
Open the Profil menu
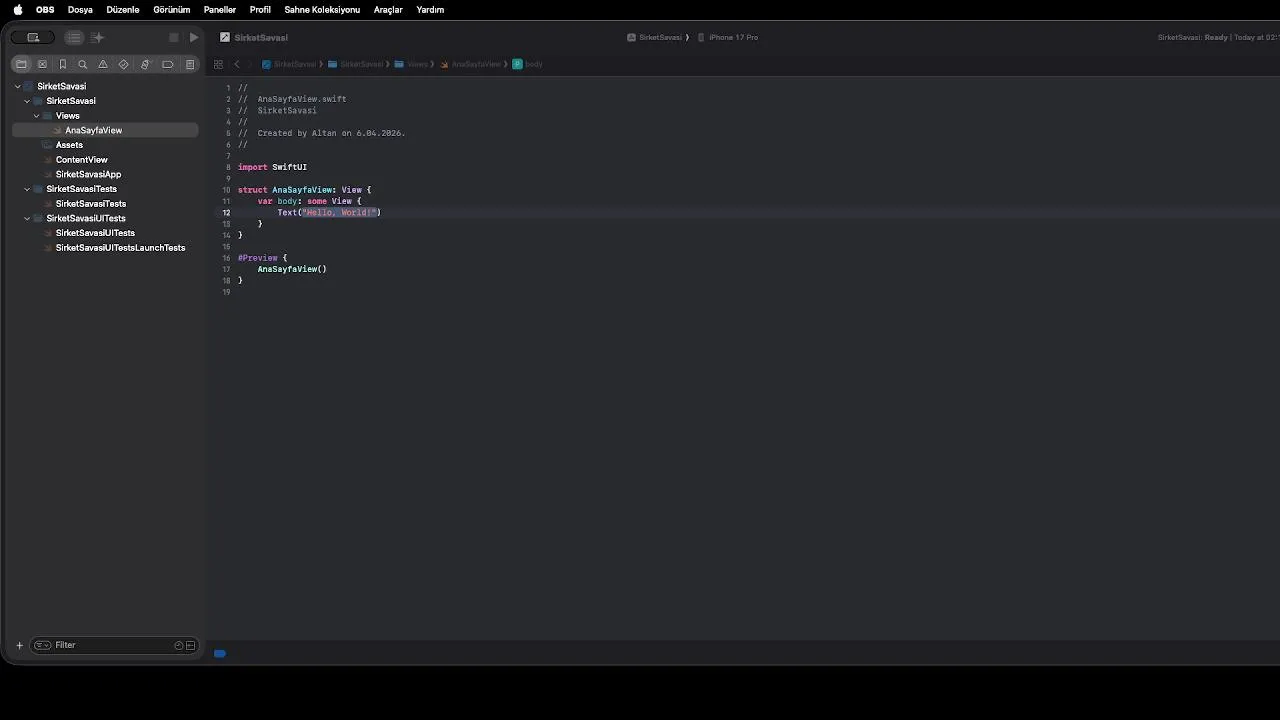click(260, 10)
